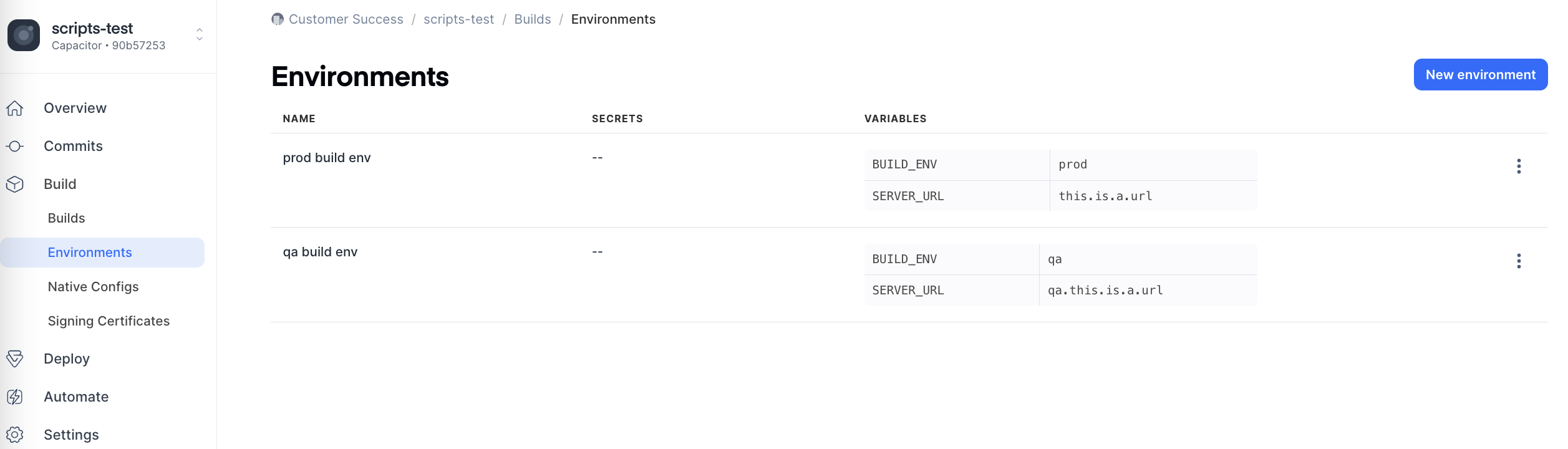
Task: Click the qa.this.is.a.url variable value
Action: pyautogui.click(x=1105, y=291)
